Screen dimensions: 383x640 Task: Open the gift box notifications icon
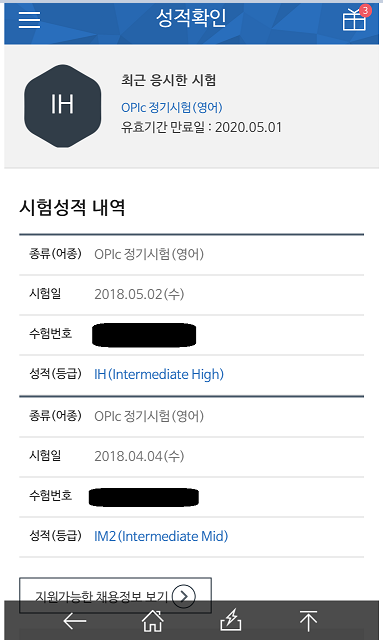tap(354, 20)
